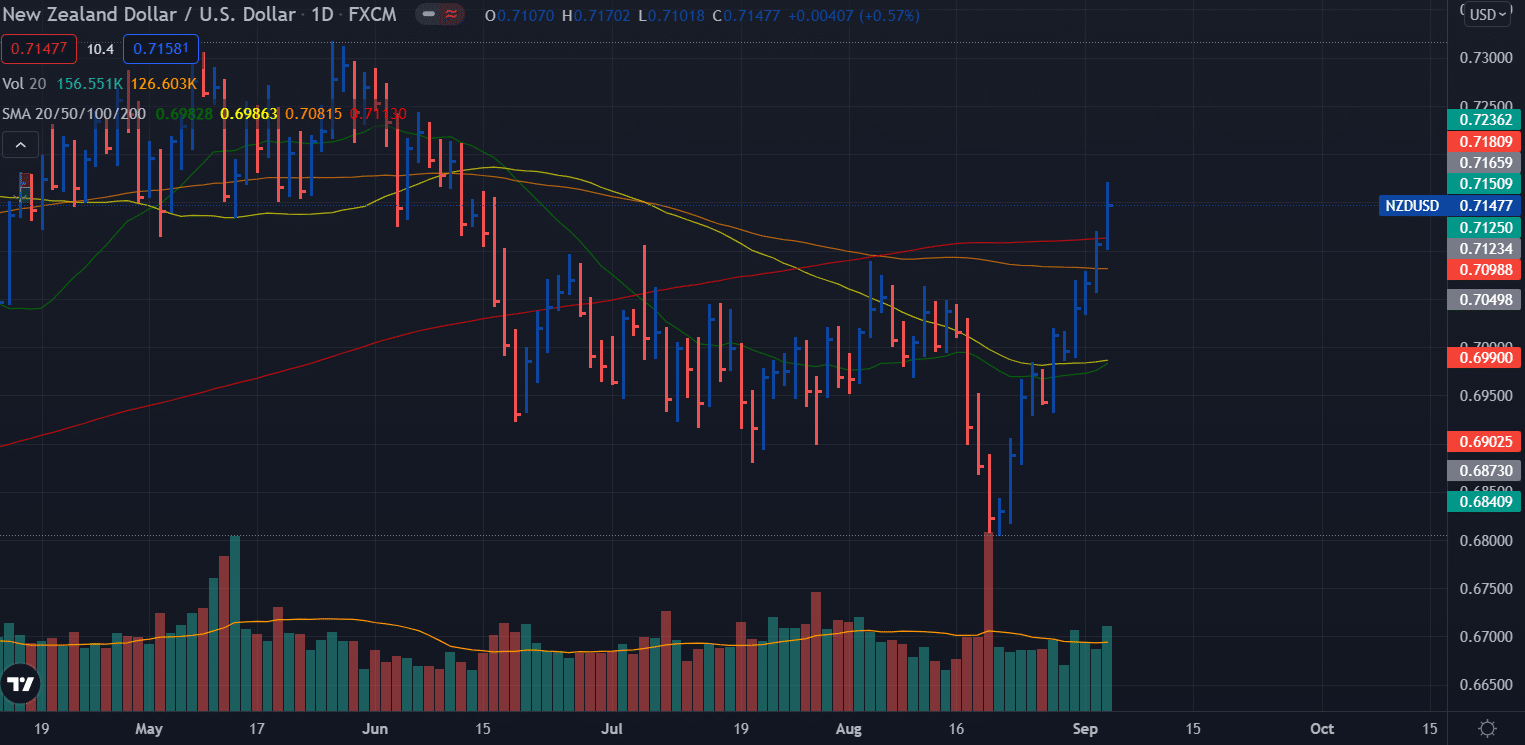Click the 0.71250 green price label

click(x=1485, y=227)
